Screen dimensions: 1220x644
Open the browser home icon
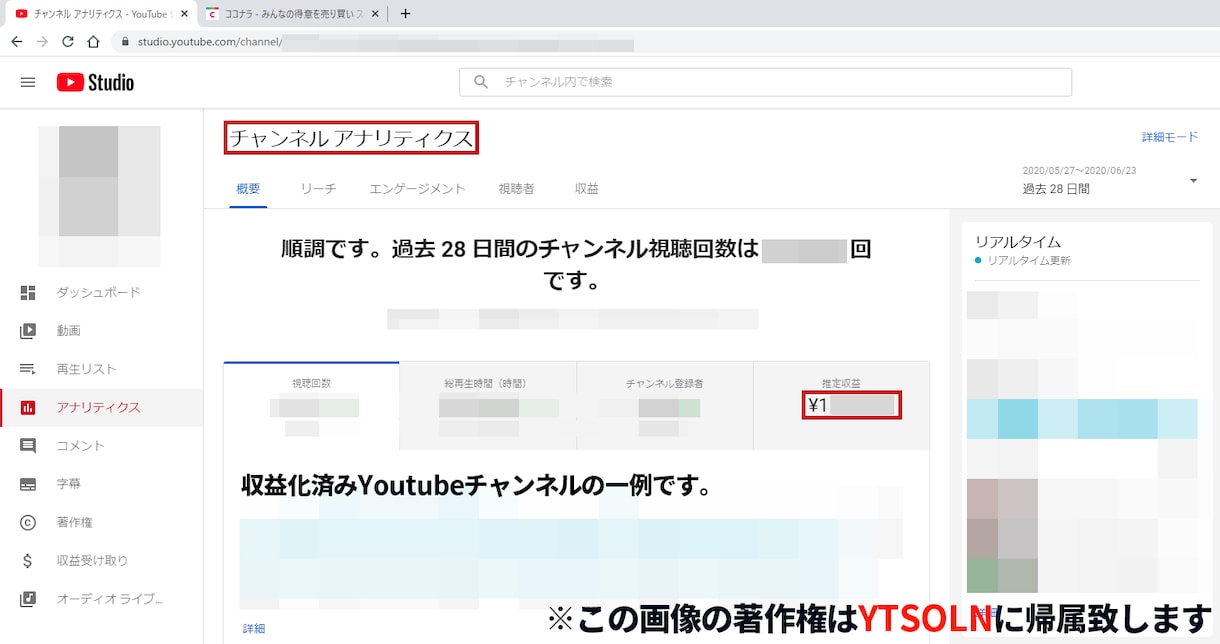(94, 42)
